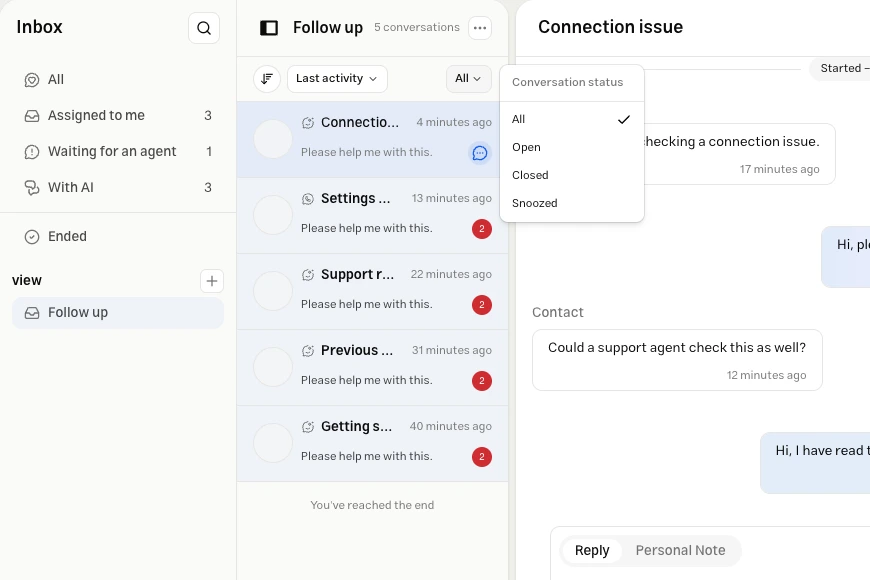Click unread badge on Support conversation
The width and height of the screenshot is (870, 580).
point(482,305)
